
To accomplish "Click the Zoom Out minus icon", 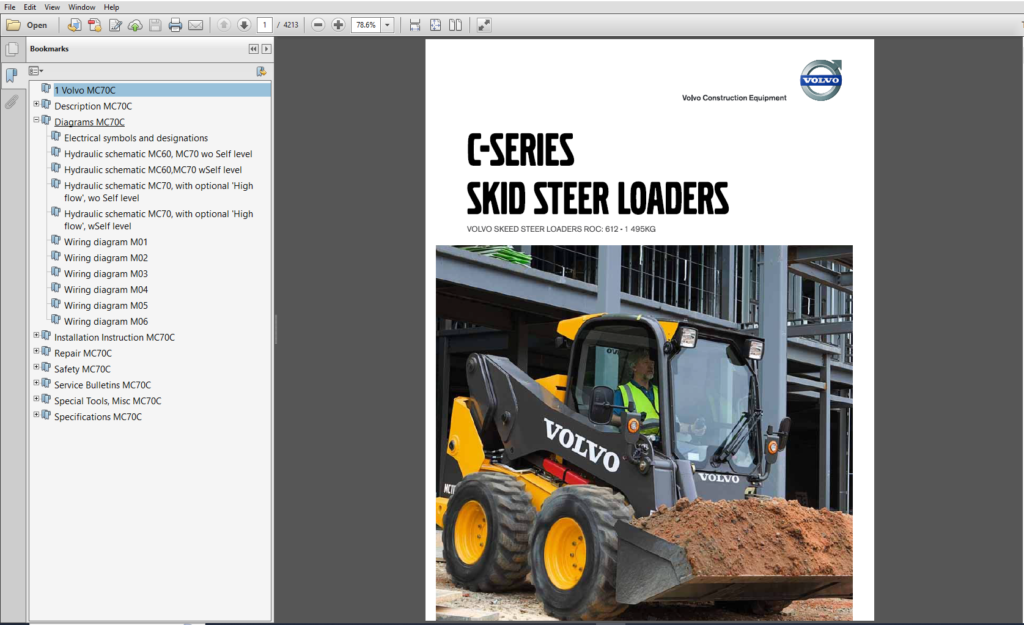I will (x=318, y=25).
